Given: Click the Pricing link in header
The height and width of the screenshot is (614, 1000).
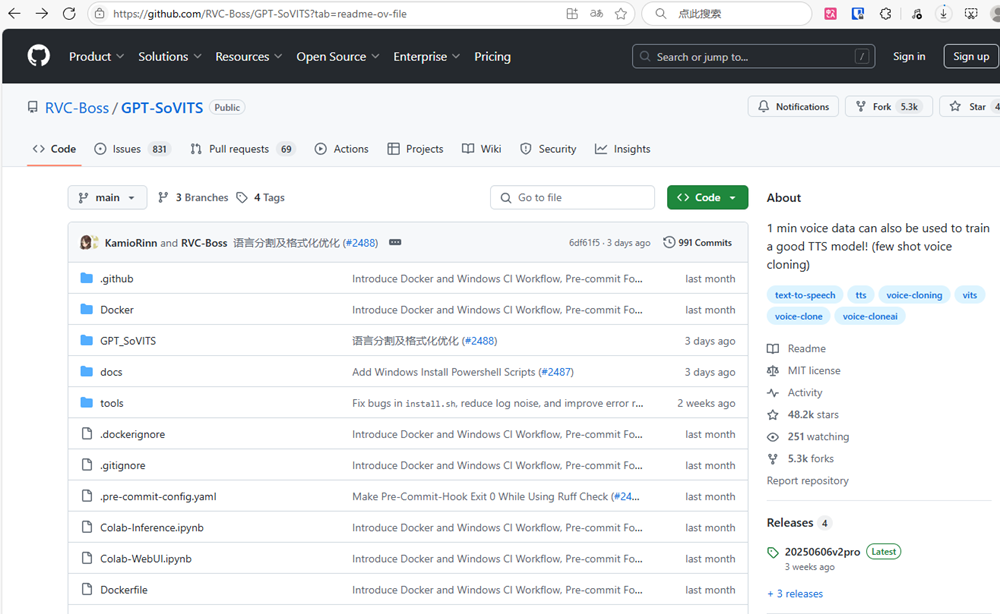Looking at the screenshot, I should point(492,56).
